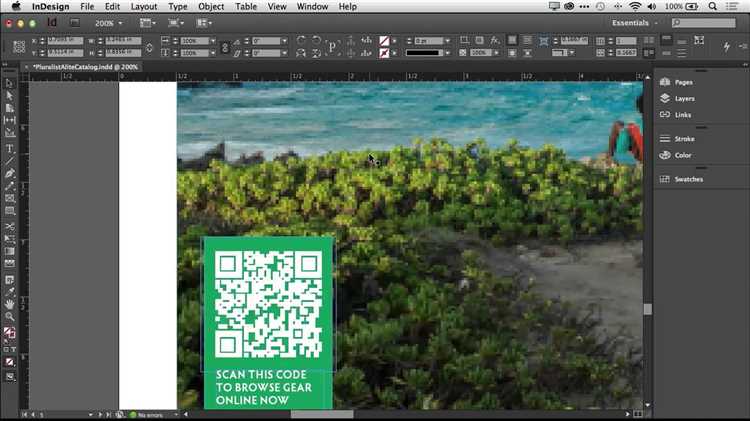750x421 pixels.
Task: Select the Type tool
Action: point(9,149)
